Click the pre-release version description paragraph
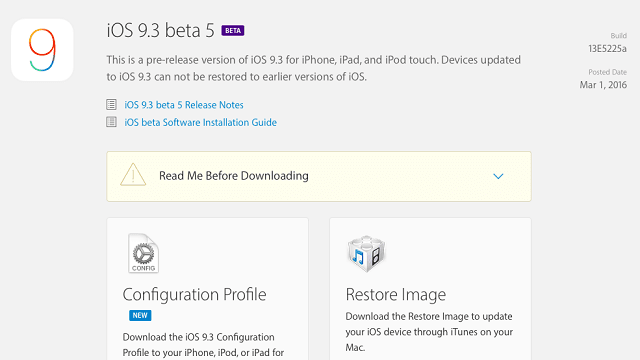The width and height of the screenshot is (640, 360). [313, 68]
